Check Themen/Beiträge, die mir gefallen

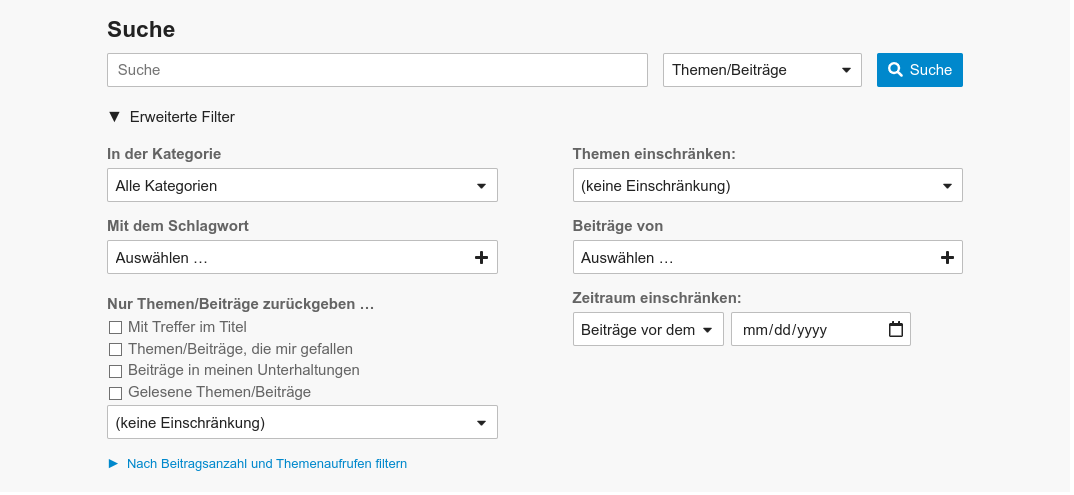click(116, 349)
